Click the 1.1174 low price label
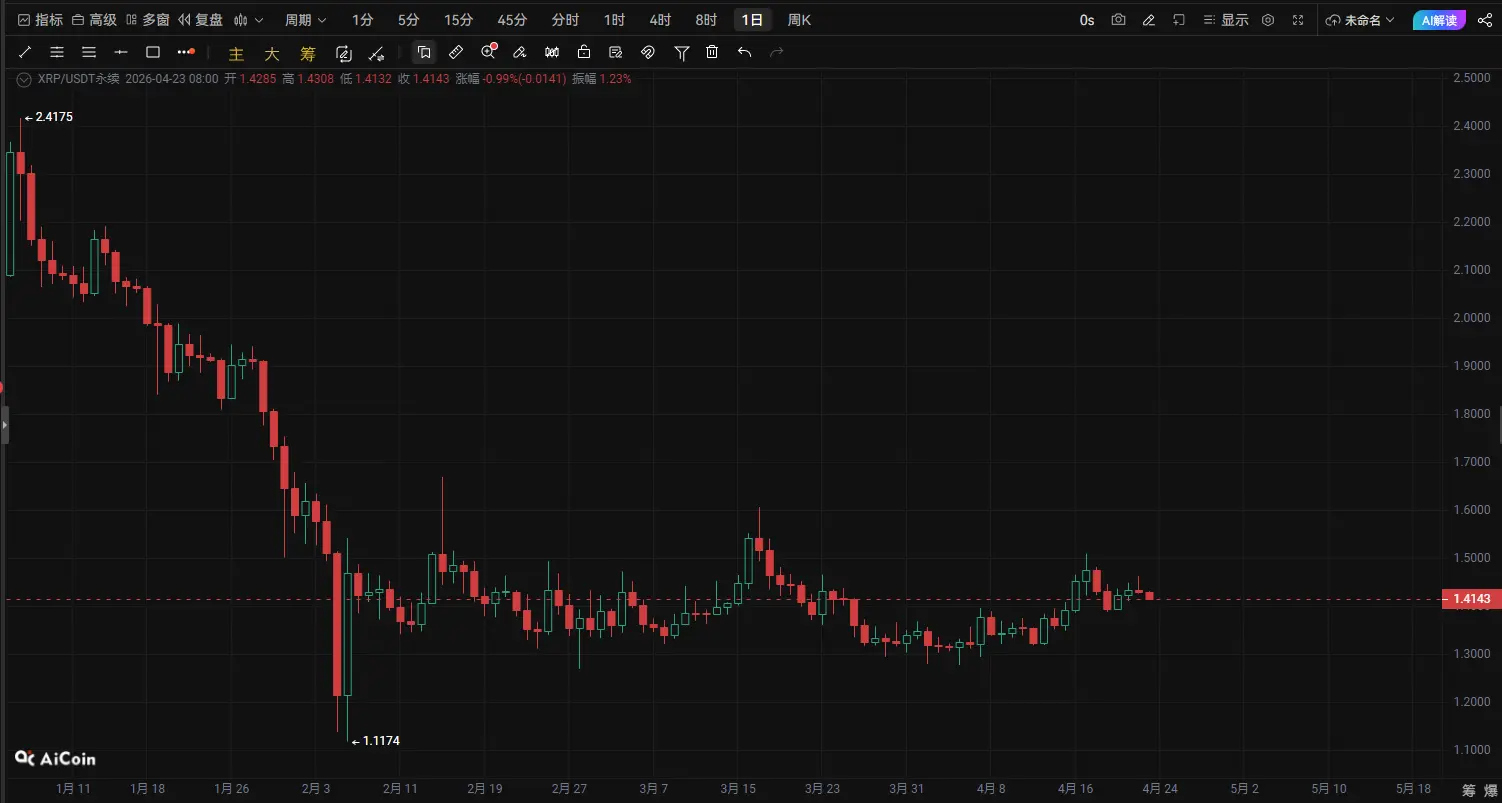1502x803 pixels. pyautogui.click(x=382, y=741)
